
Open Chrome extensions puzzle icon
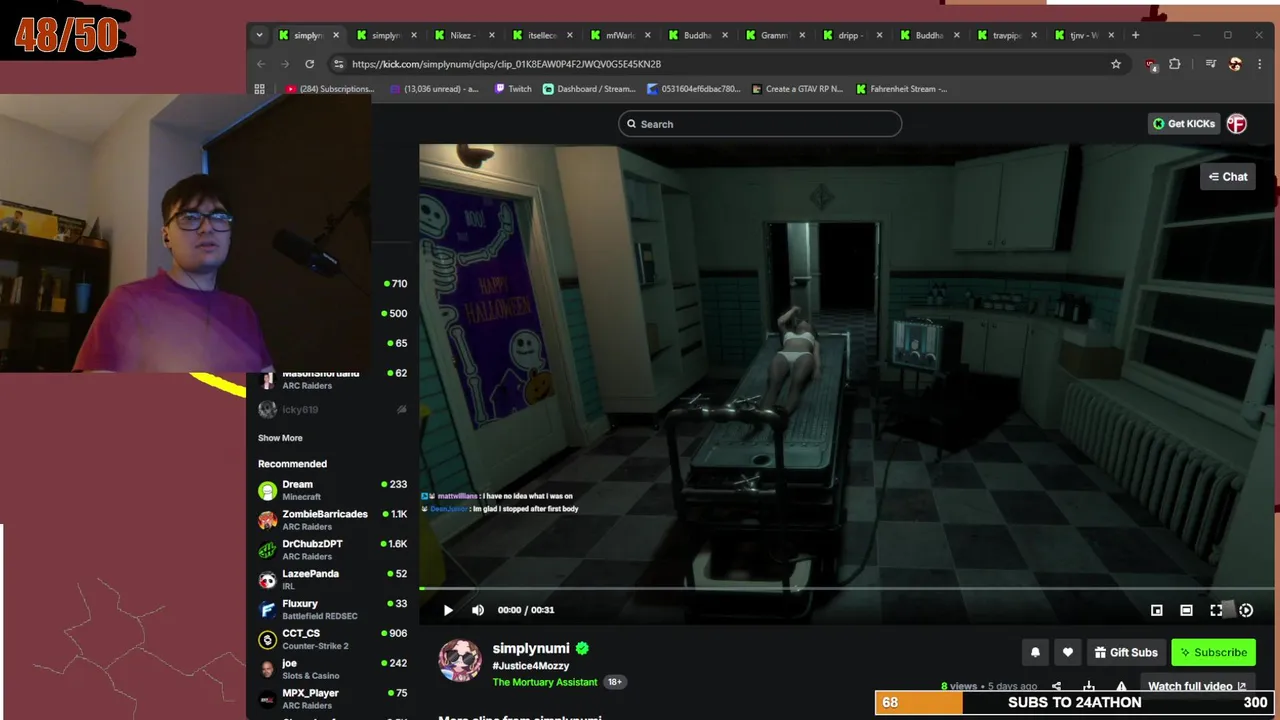point(1175,64)
